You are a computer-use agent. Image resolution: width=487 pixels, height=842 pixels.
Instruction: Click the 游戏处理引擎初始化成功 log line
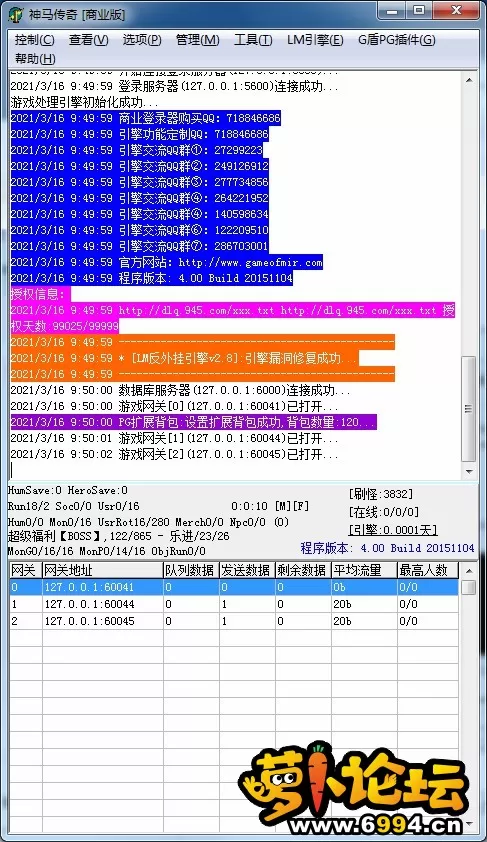[x=84, y=102]
